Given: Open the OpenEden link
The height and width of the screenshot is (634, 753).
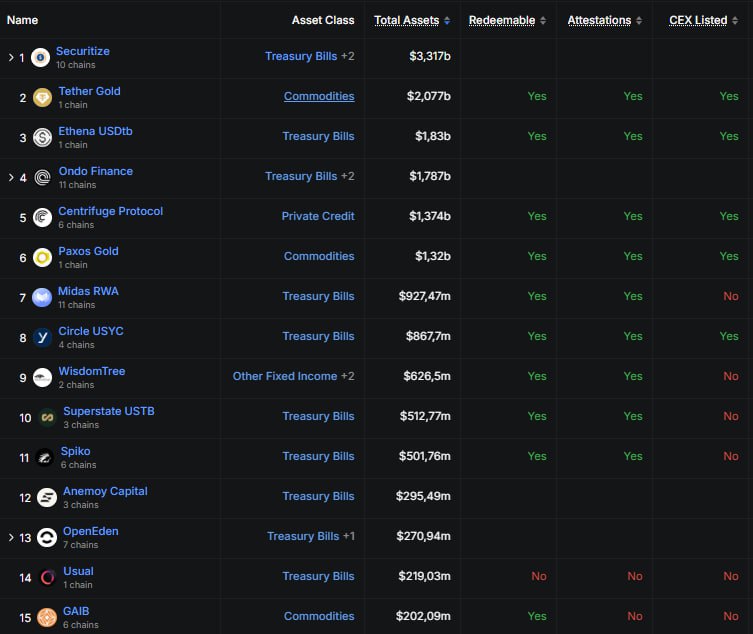Looking at the screenshot, I should (91, 531).
